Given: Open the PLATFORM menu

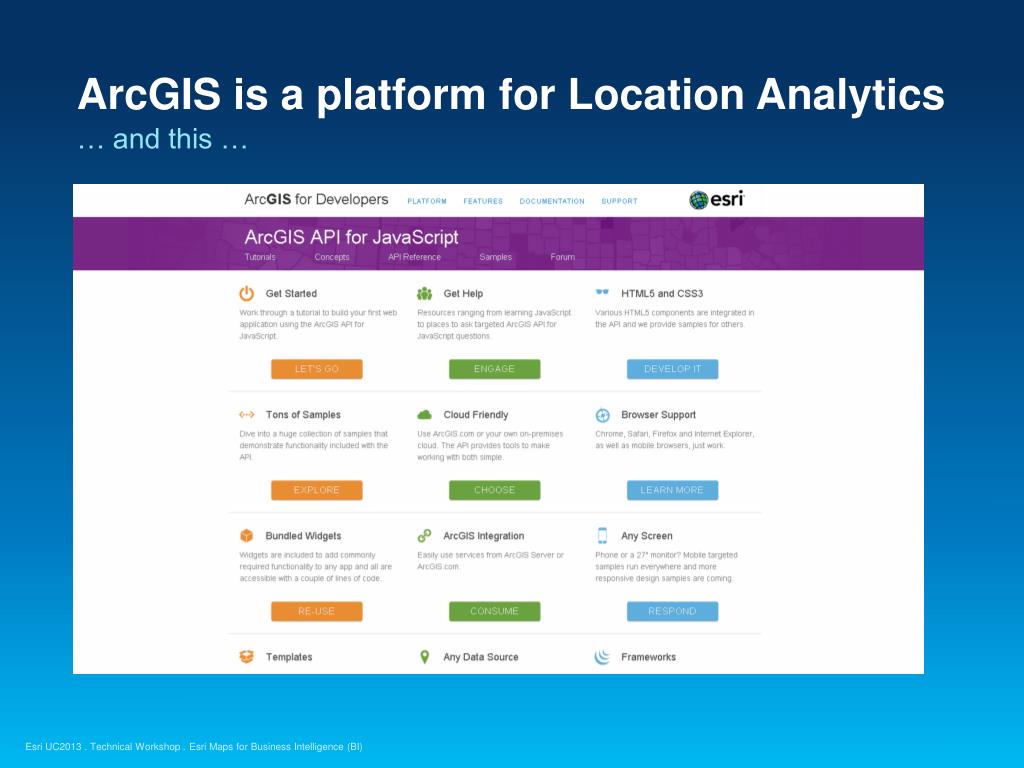Looking at the screenshot, I should click(427, 201).
